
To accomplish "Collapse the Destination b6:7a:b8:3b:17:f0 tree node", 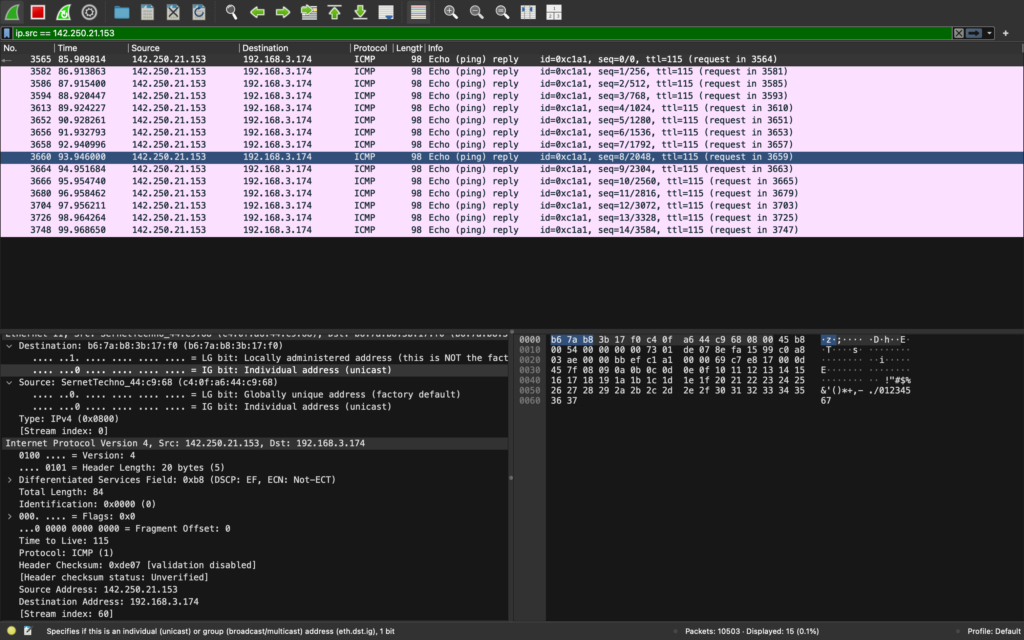I will [10, 345].
